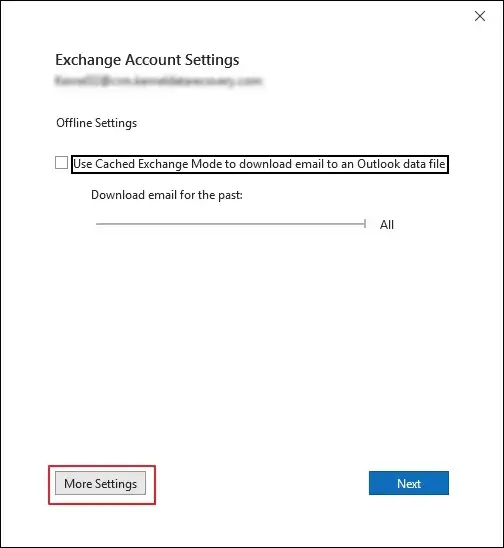Click the 'Download email for the past:' label
The height and width of the screenshot is (548, 504).
pos(167,195)
